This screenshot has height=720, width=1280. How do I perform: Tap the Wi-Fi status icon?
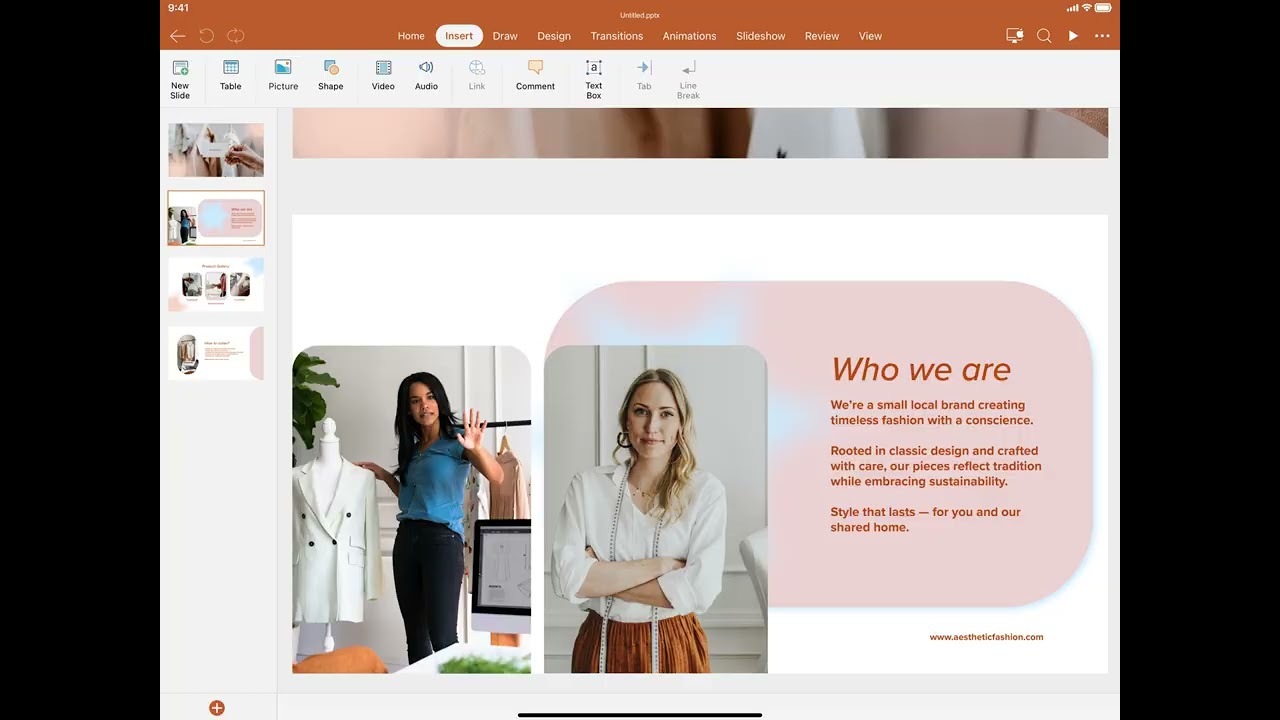coord(1086,8)
